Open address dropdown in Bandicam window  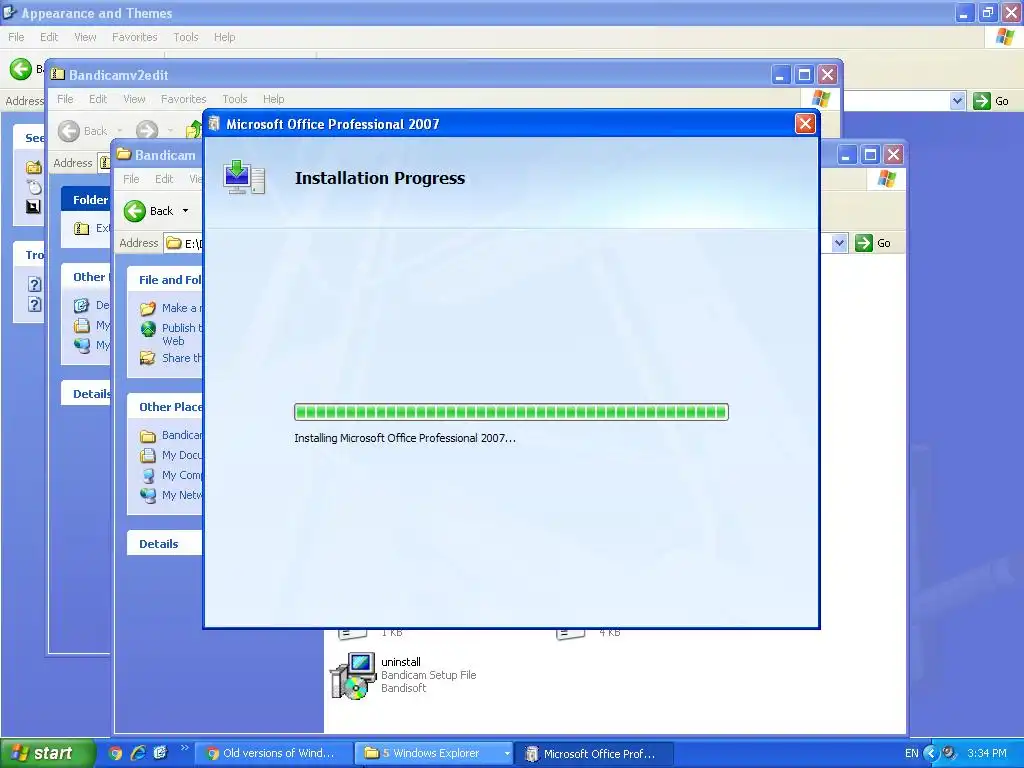(839, 243)
